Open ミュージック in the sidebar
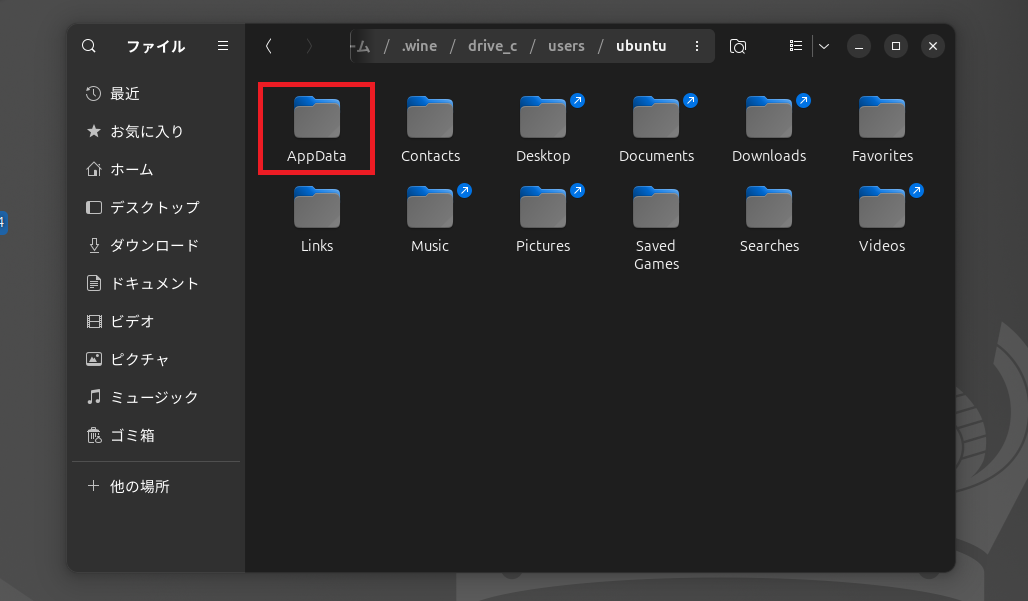Image resolution: width=1028 pixels, height=601 pixels. pos(154,398)
